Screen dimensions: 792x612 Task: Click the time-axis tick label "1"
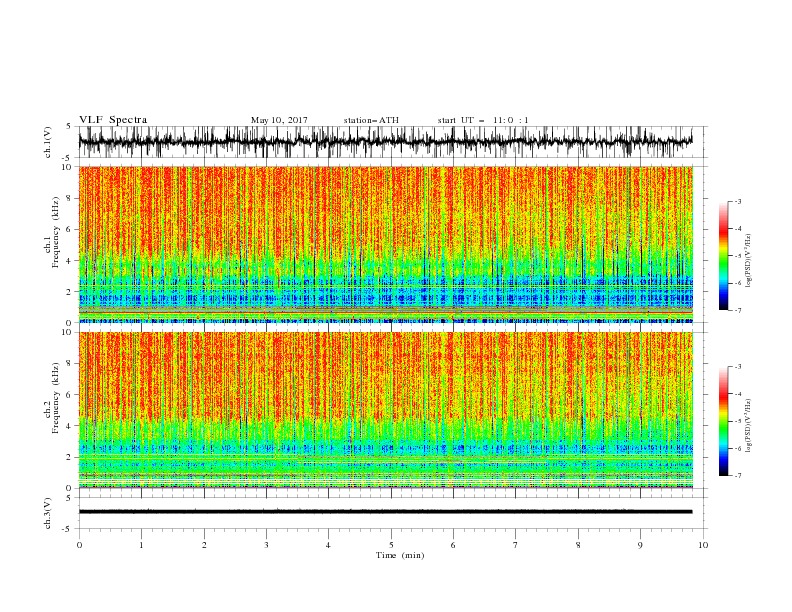coord(141,545)
